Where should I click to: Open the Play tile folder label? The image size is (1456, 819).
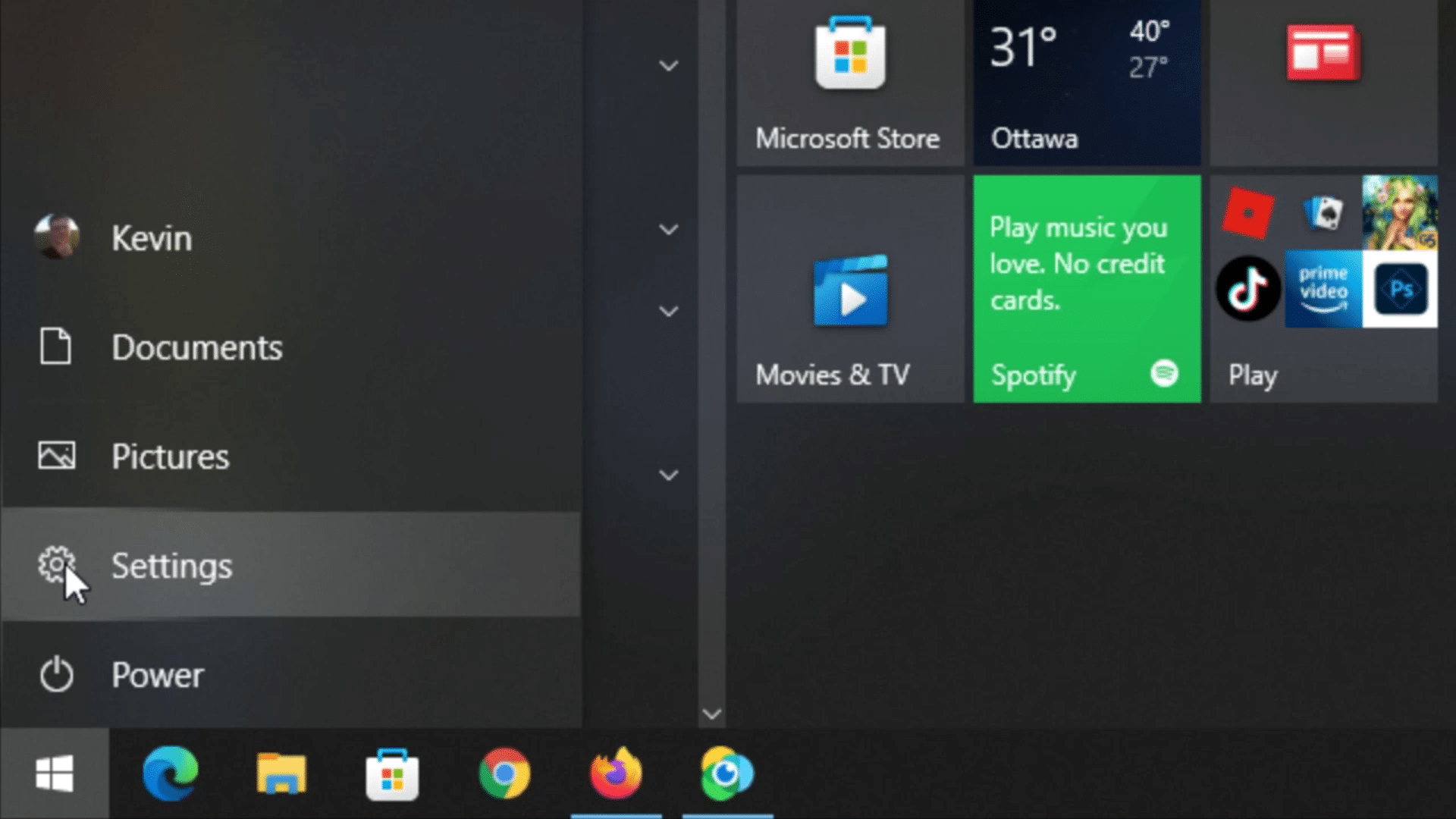point(1253,375)
